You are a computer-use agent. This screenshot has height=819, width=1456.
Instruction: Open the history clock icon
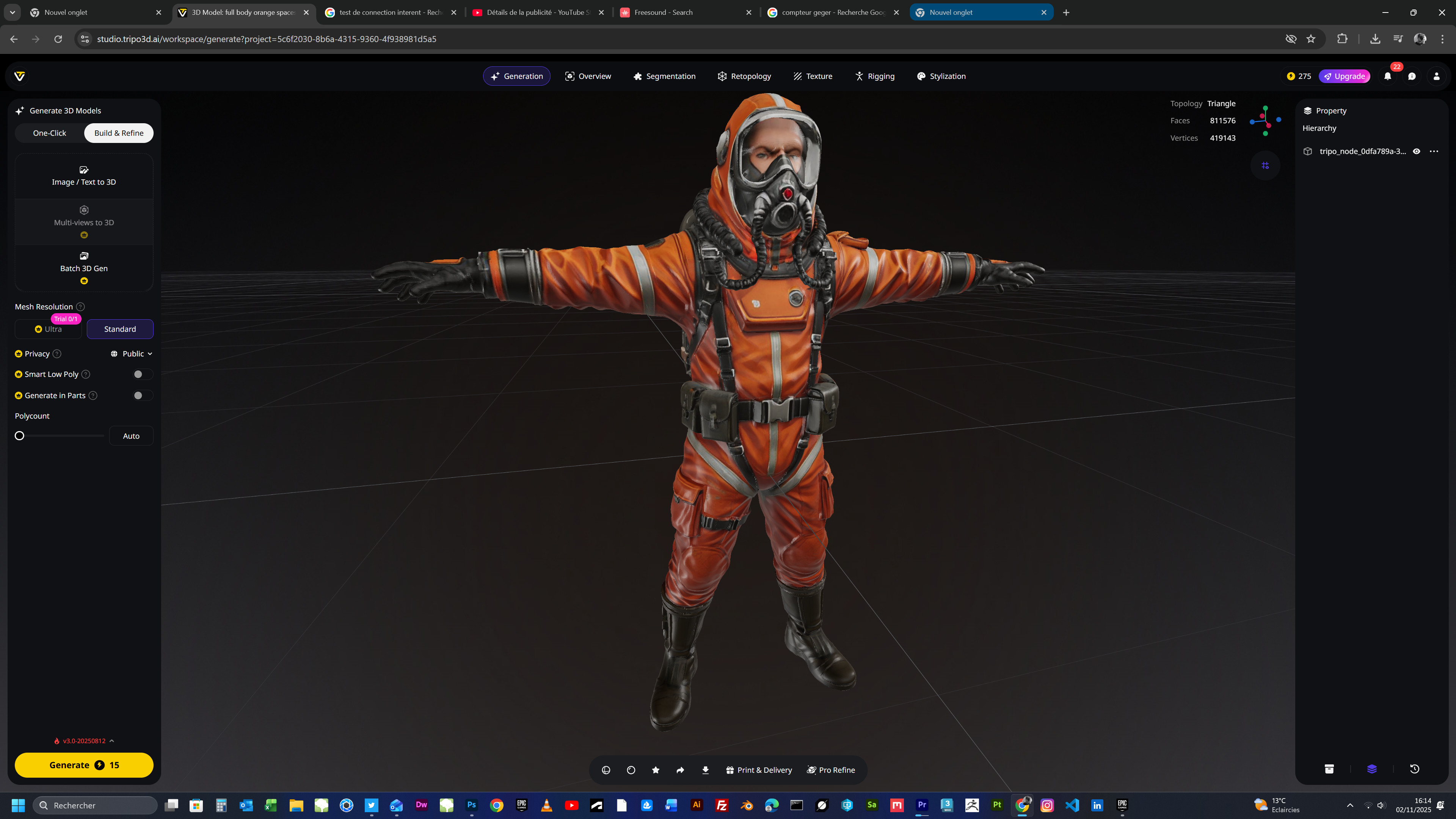pyautogui.click(x=1415, y=769)
